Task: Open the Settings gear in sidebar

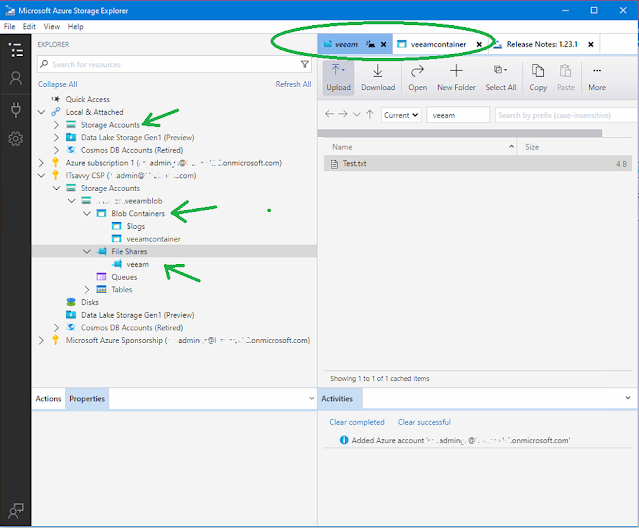Action: click(15, 139)
